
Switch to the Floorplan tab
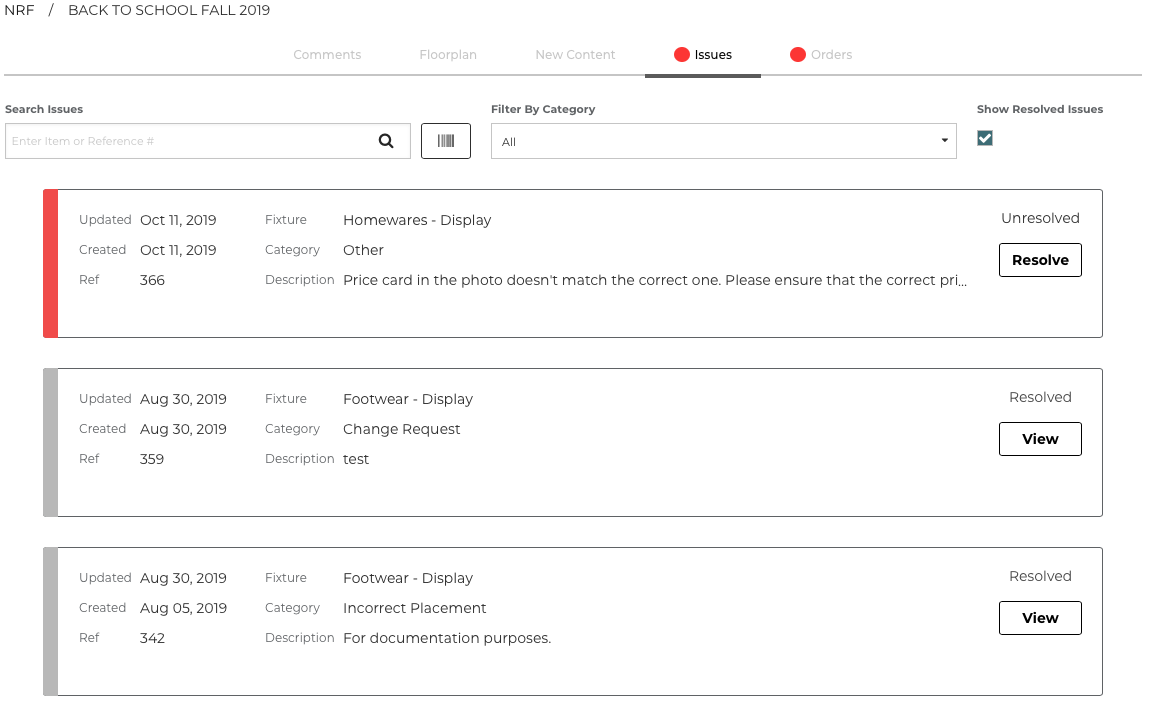tap(448, 55)
